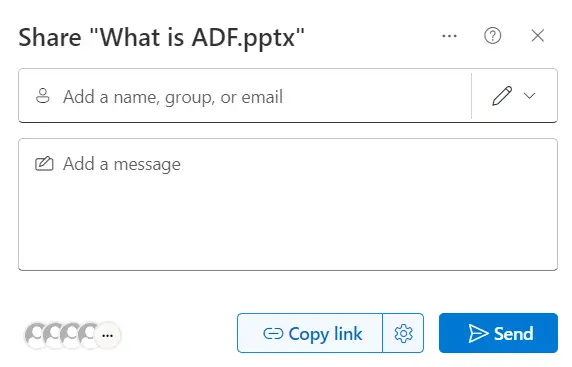Open the help question mark icon
572x367 pixels.
point(492,36)
